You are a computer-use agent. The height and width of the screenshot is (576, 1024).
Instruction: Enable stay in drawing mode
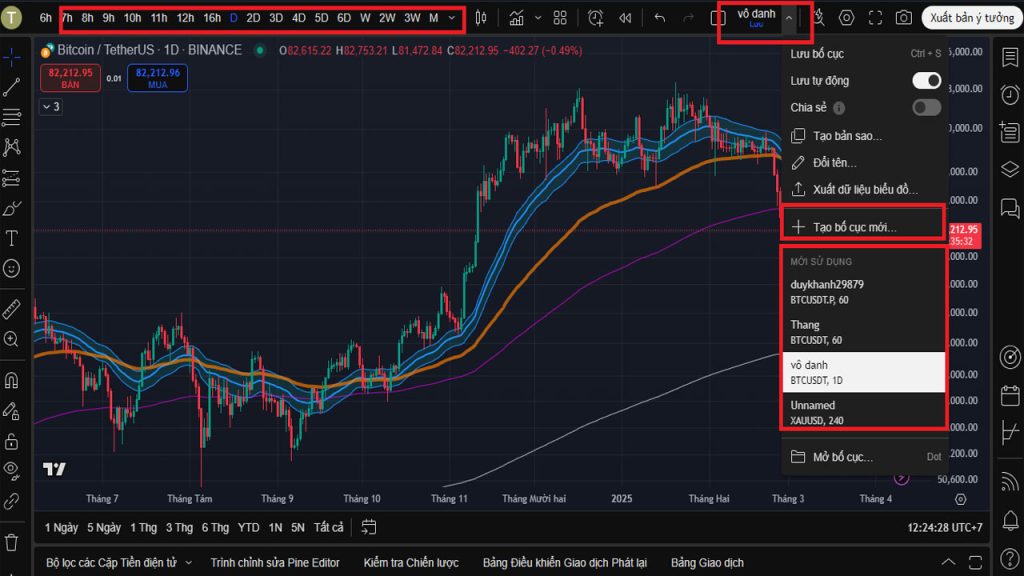pos(12,411)
